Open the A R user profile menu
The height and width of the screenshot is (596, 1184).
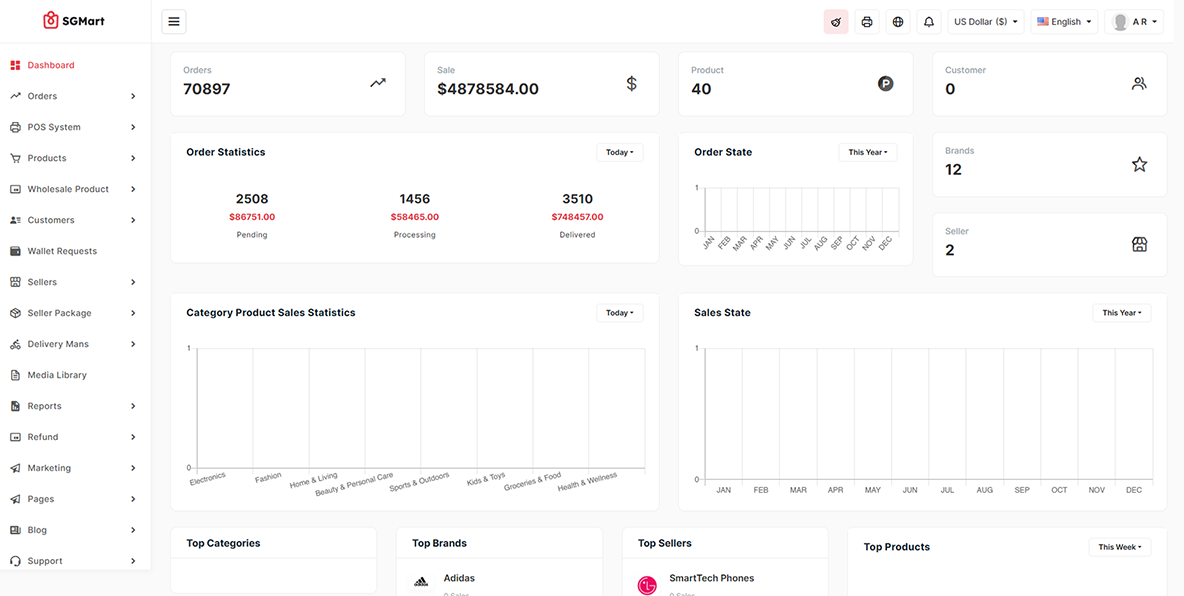1134,22
